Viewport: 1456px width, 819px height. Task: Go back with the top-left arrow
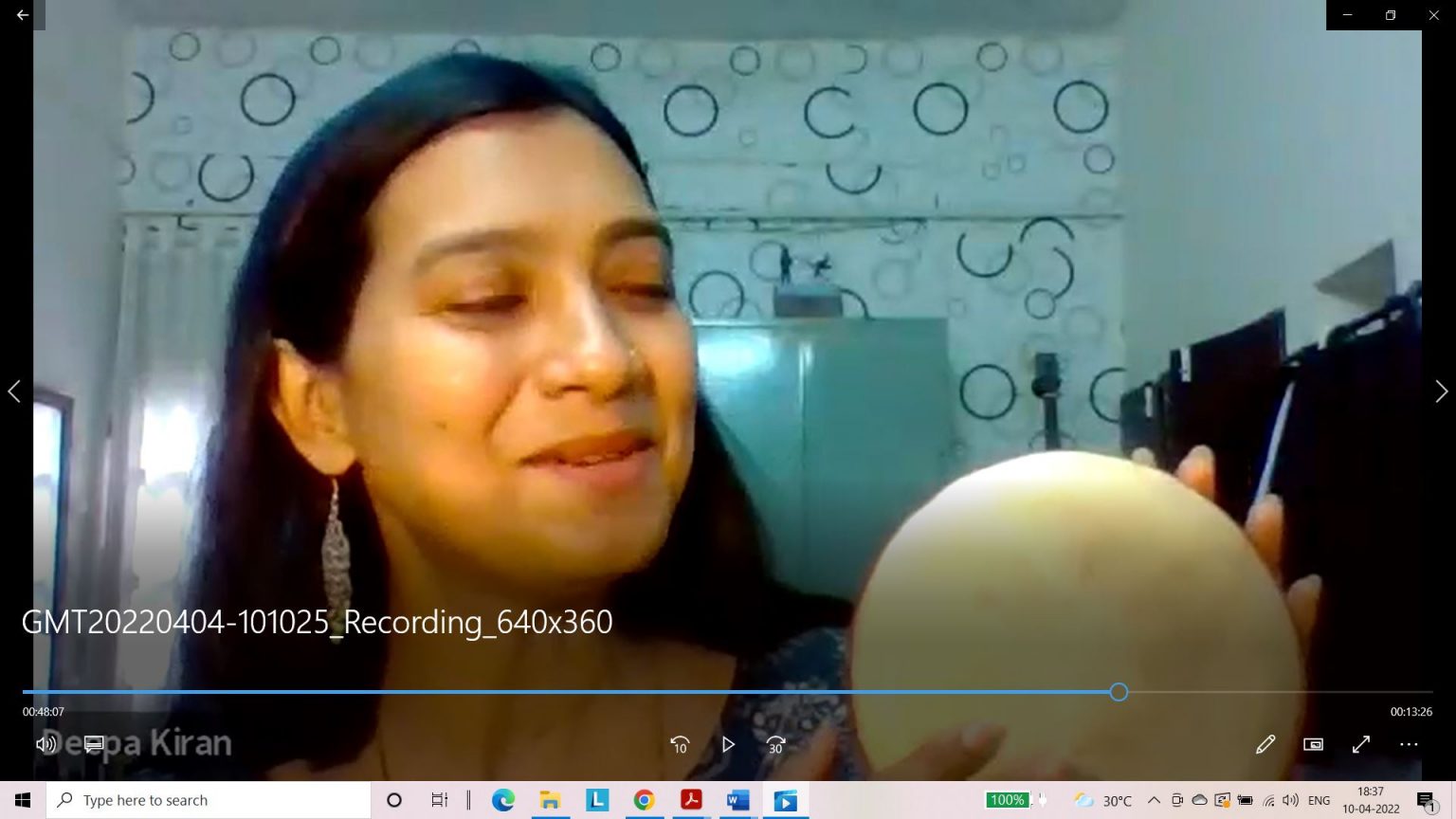[23, 15]
